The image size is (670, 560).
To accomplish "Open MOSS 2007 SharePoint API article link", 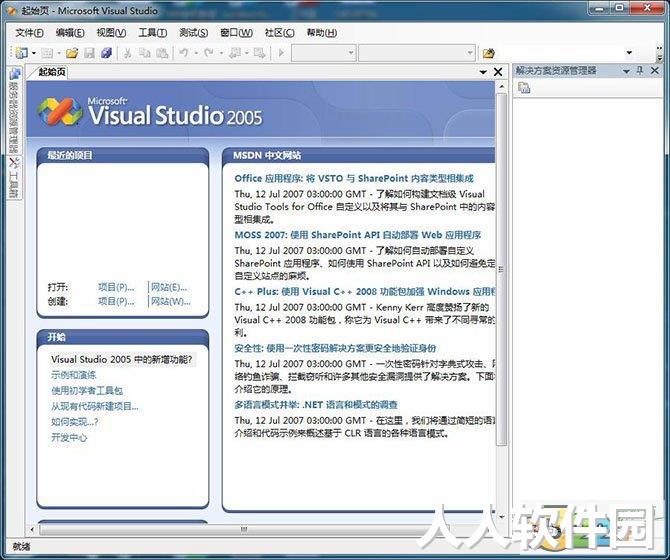I will pyautogui.click(x=358, y=235).
